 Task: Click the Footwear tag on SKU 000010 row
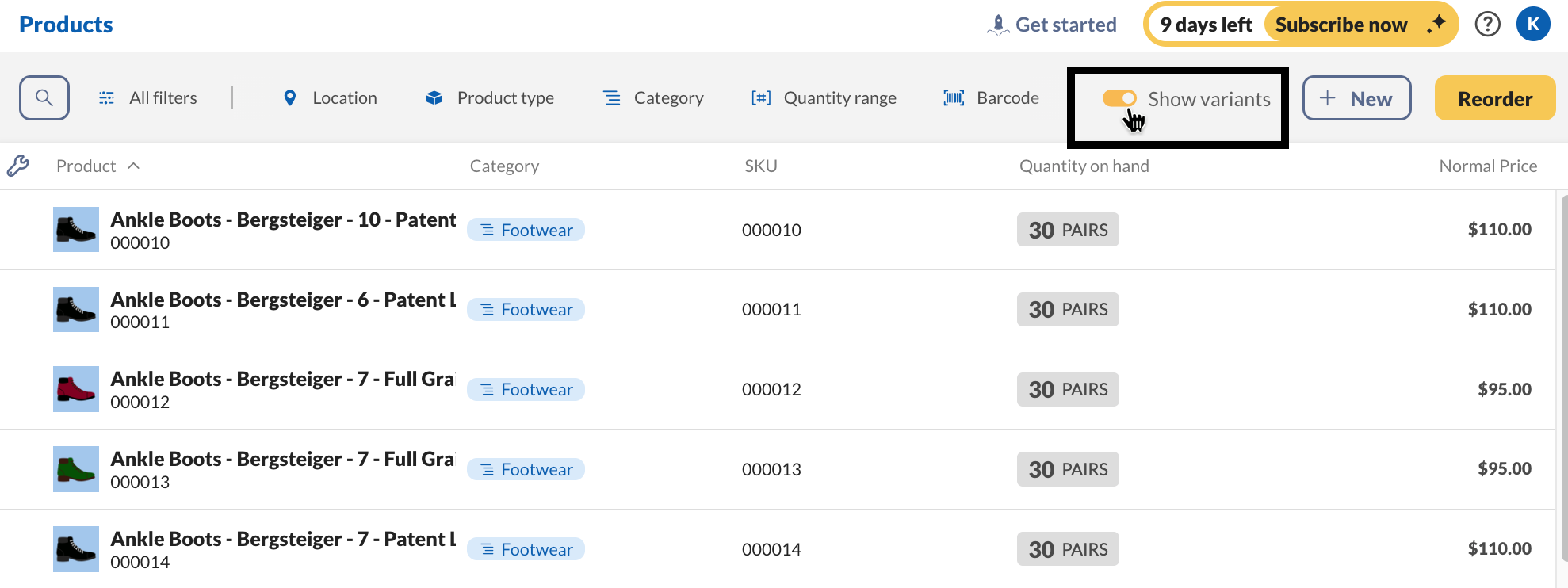526,231
